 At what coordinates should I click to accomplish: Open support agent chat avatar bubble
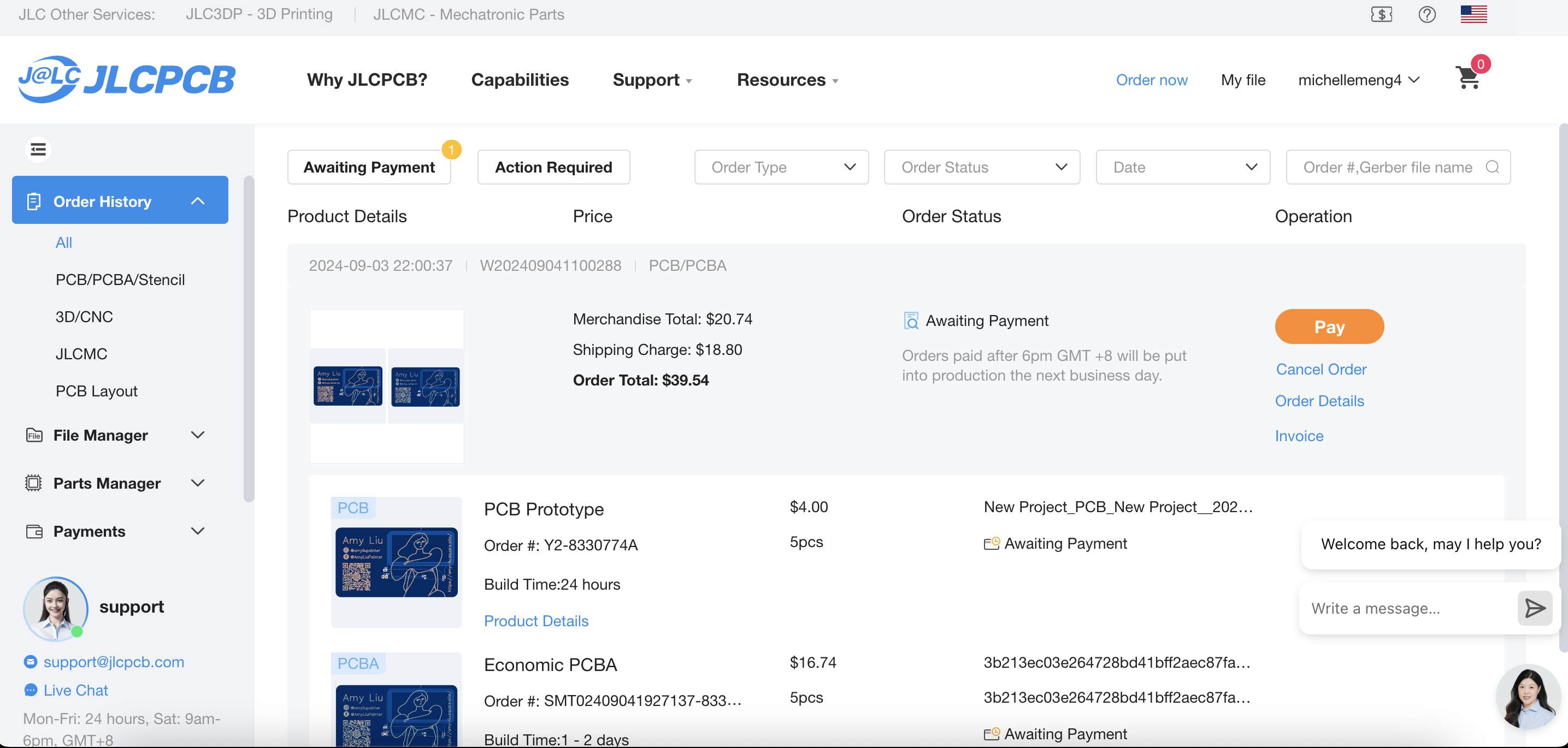(1529, 697)
